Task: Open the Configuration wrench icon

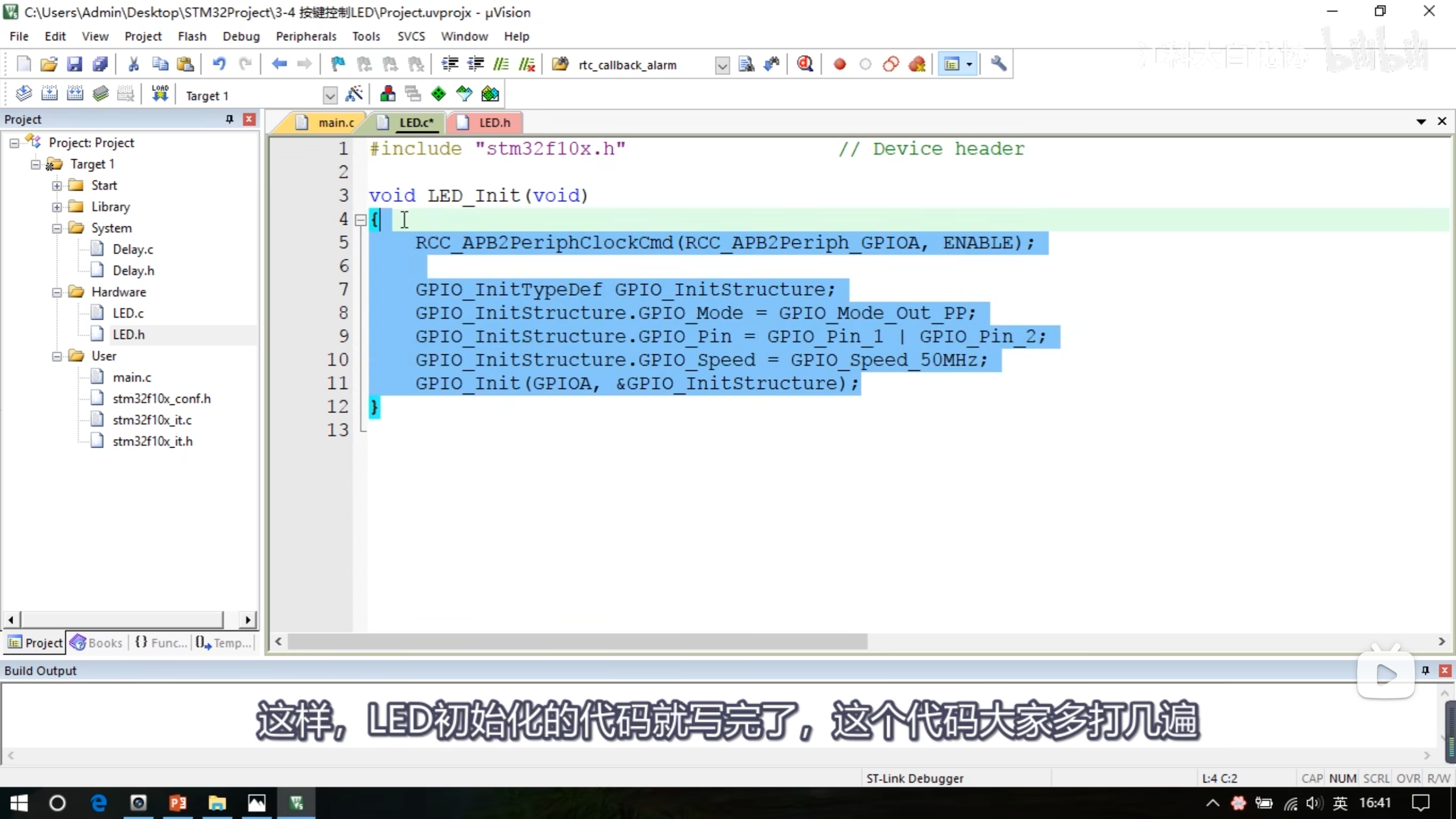Action: coord(998,64)
